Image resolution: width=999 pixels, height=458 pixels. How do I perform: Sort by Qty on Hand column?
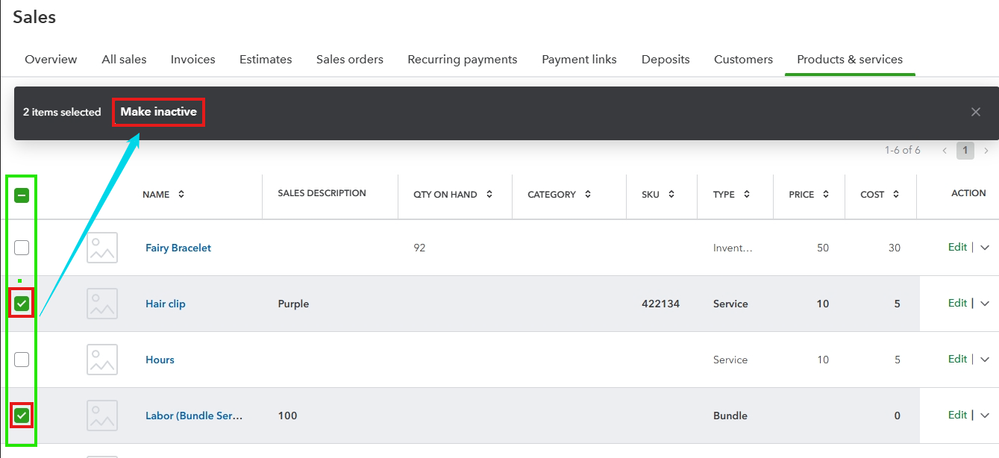point(491,194)
